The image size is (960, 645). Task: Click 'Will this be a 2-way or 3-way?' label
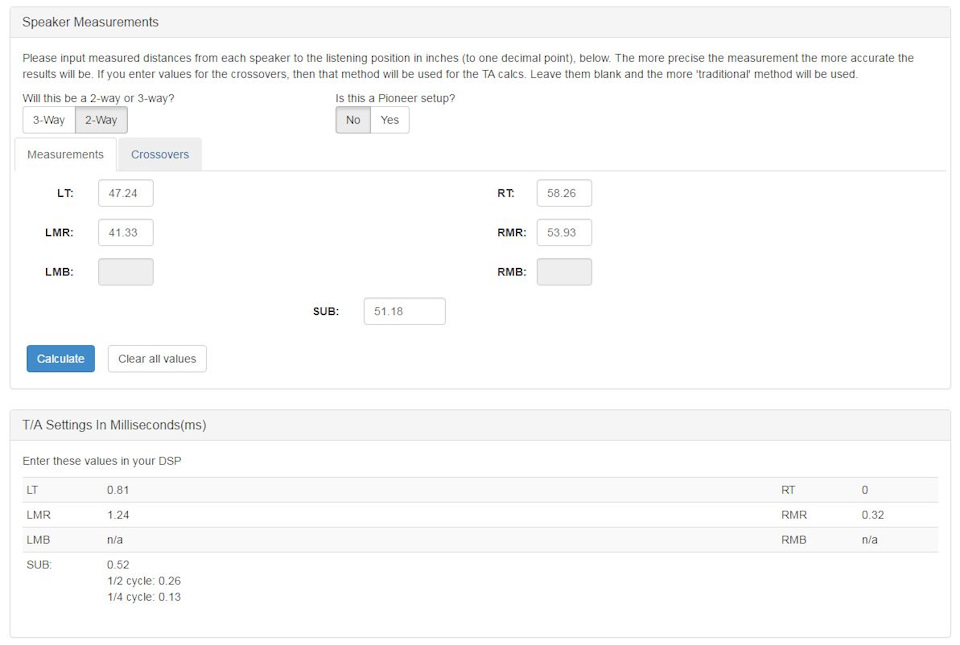tap(99, 98)
